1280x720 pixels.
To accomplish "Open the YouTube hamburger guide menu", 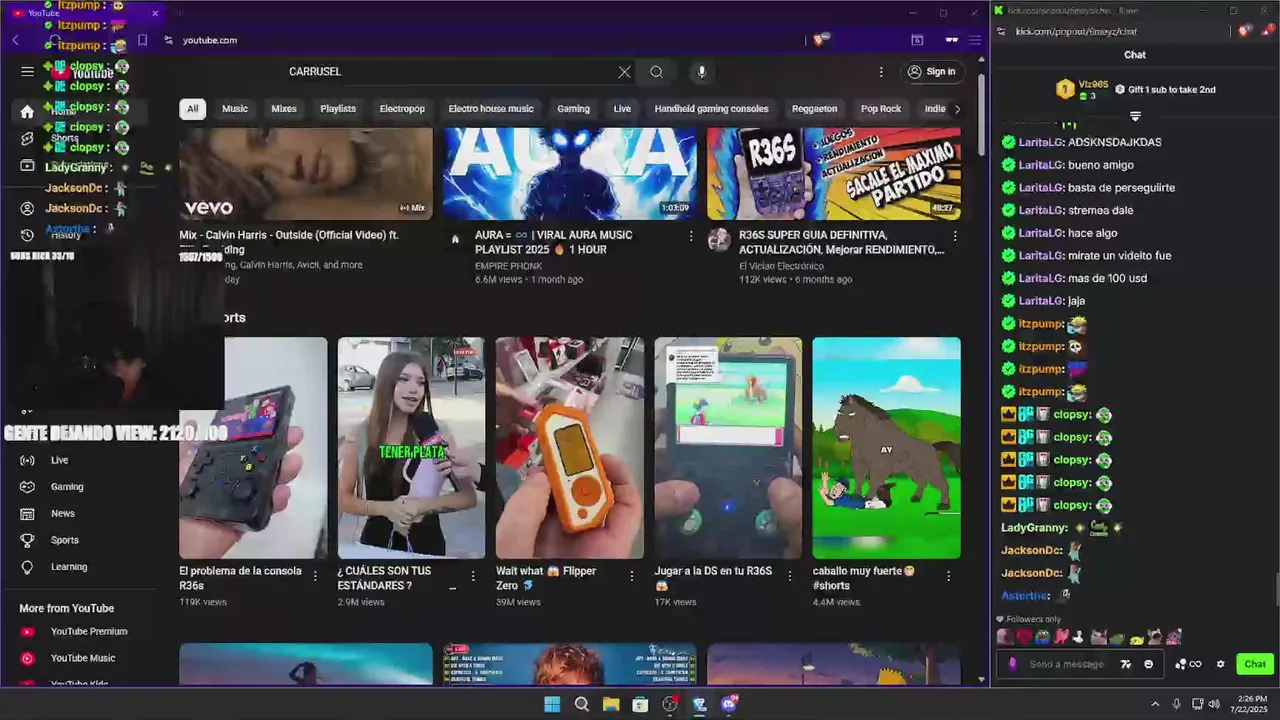I will [28, 71].
